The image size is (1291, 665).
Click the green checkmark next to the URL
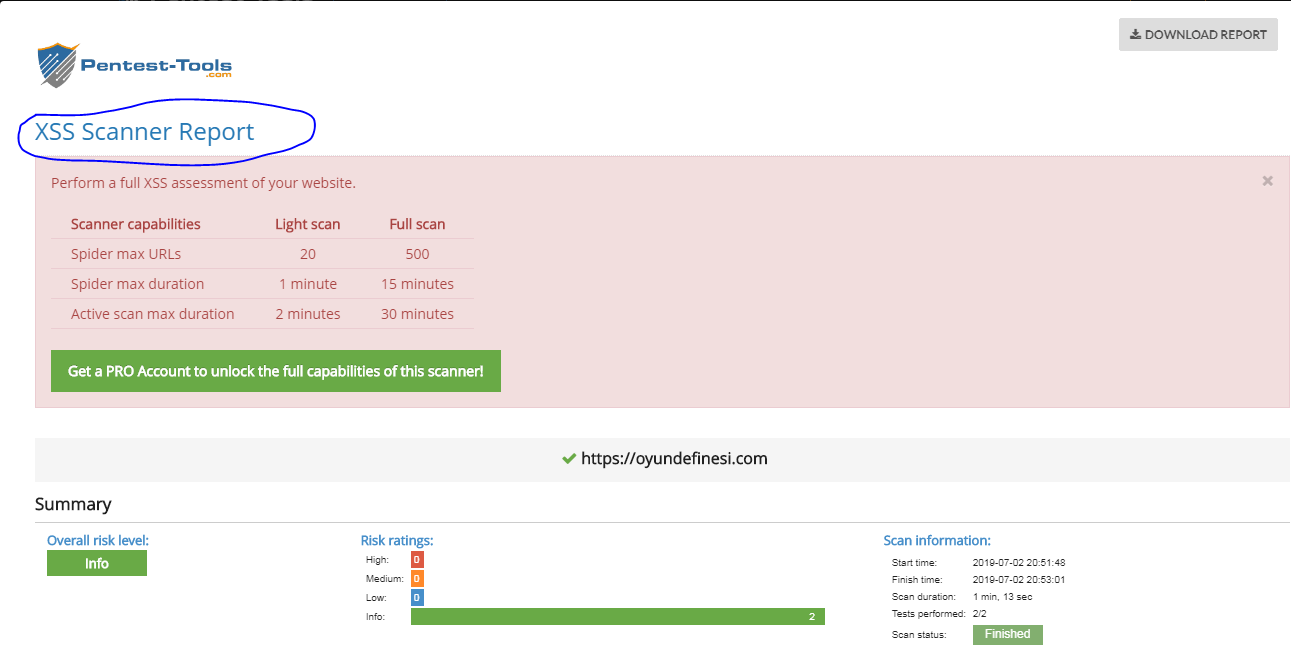(x=569, y=459)
